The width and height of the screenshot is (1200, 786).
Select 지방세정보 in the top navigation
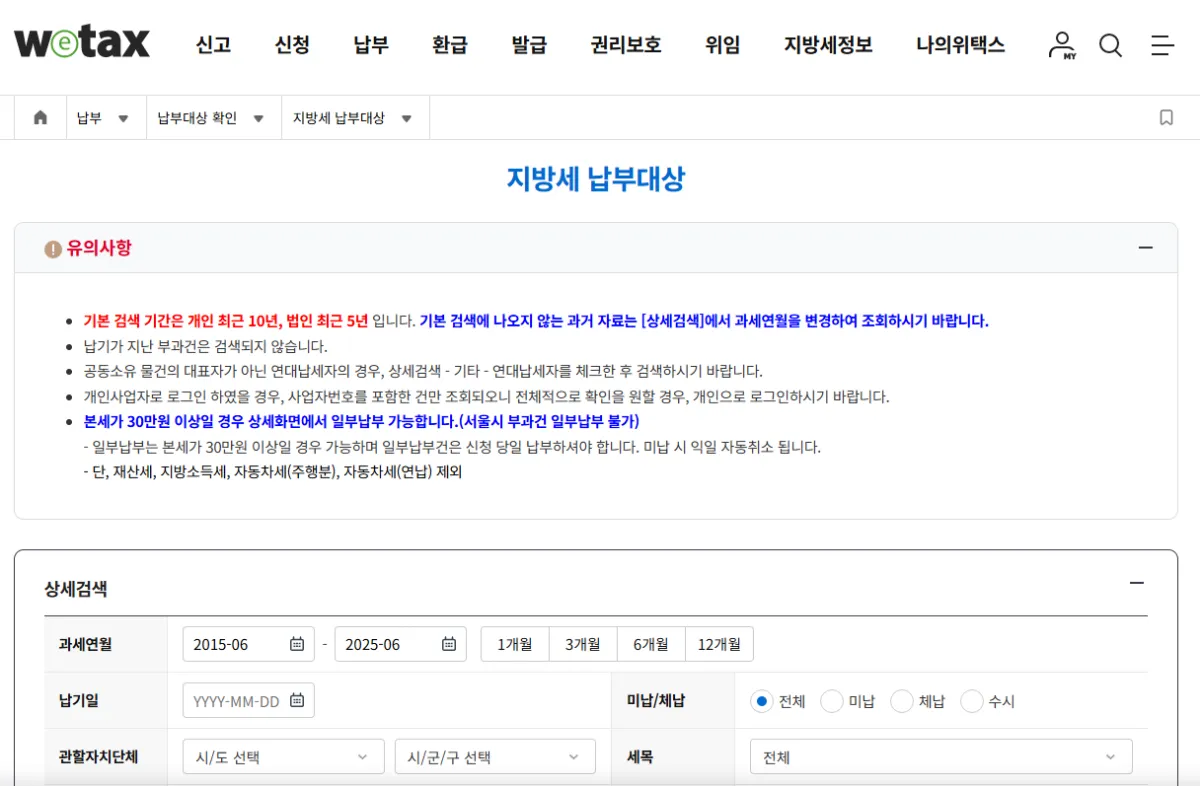[827, 45]
